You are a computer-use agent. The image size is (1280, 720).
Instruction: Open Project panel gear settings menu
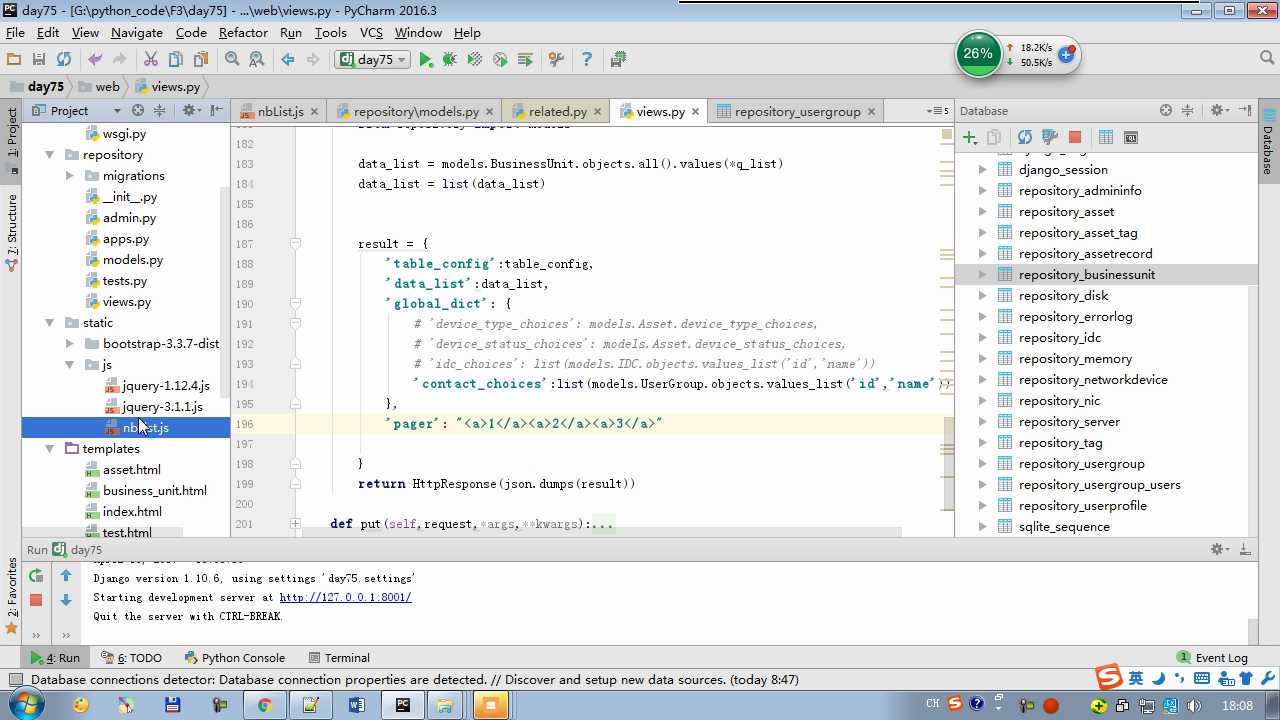190,111
